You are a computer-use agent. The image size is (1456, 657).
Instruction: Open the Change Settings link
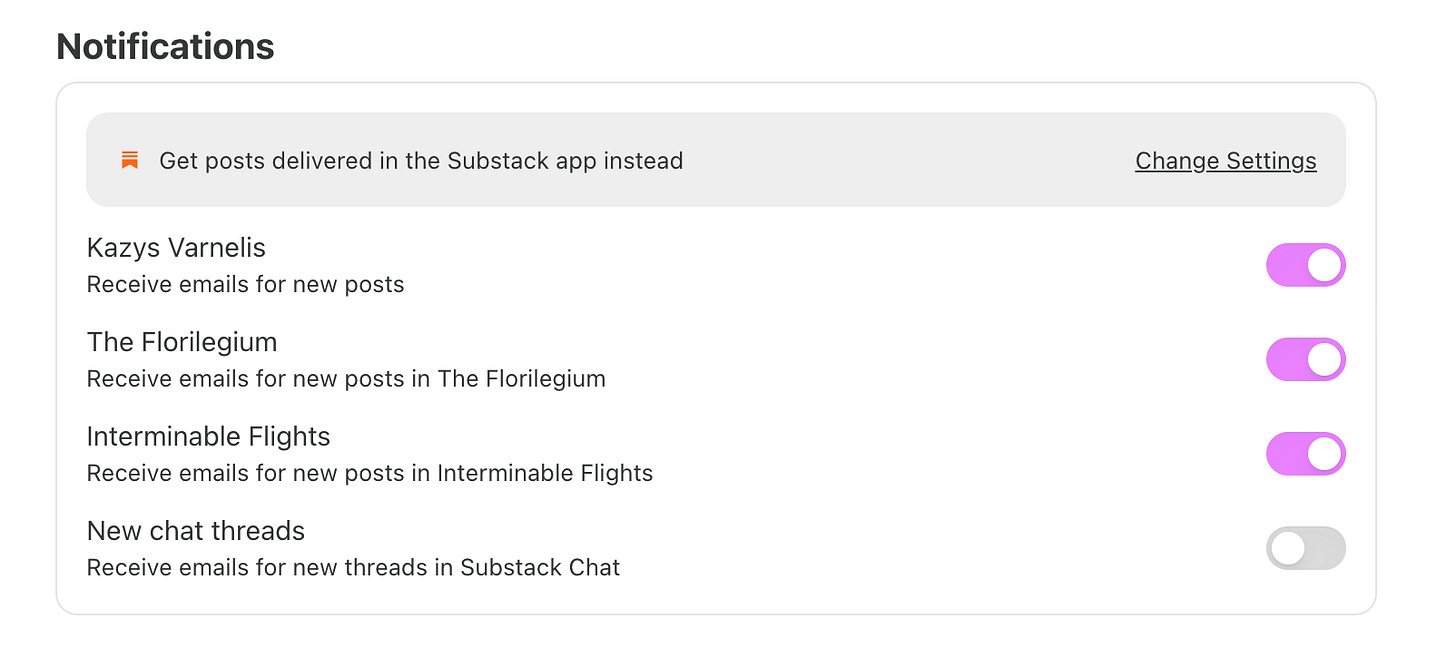[x=1225, y=161]
